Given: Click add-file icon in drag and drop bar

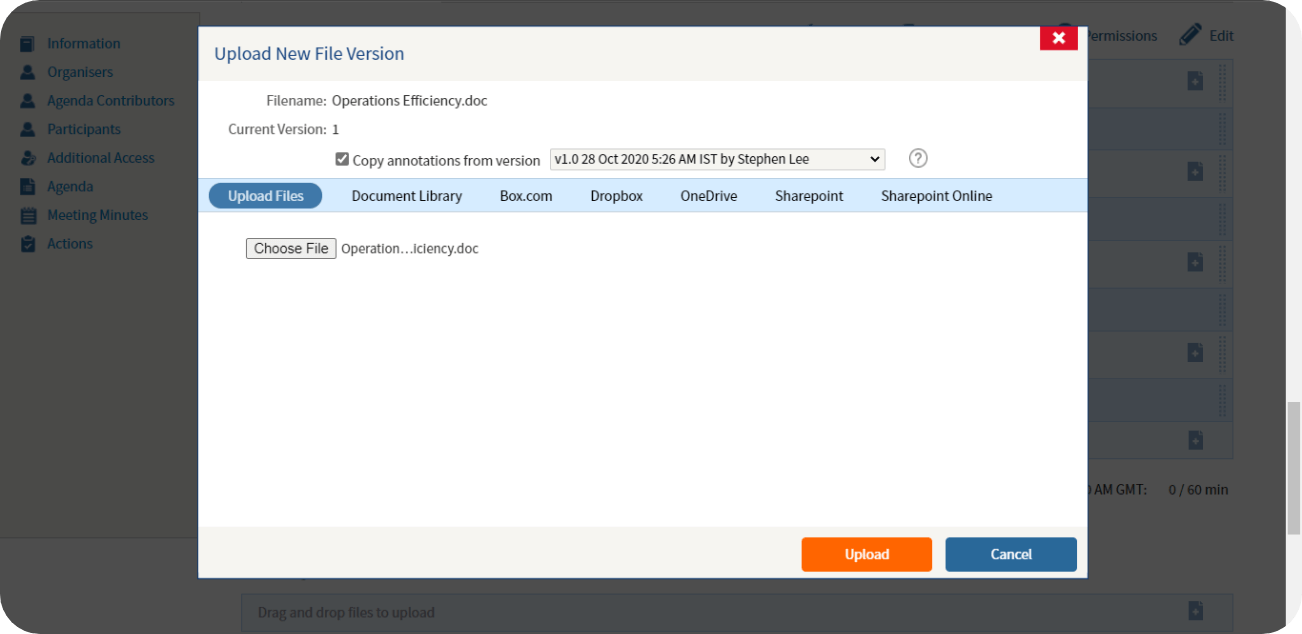Looking at the screenshot, I should (1195, 611).
